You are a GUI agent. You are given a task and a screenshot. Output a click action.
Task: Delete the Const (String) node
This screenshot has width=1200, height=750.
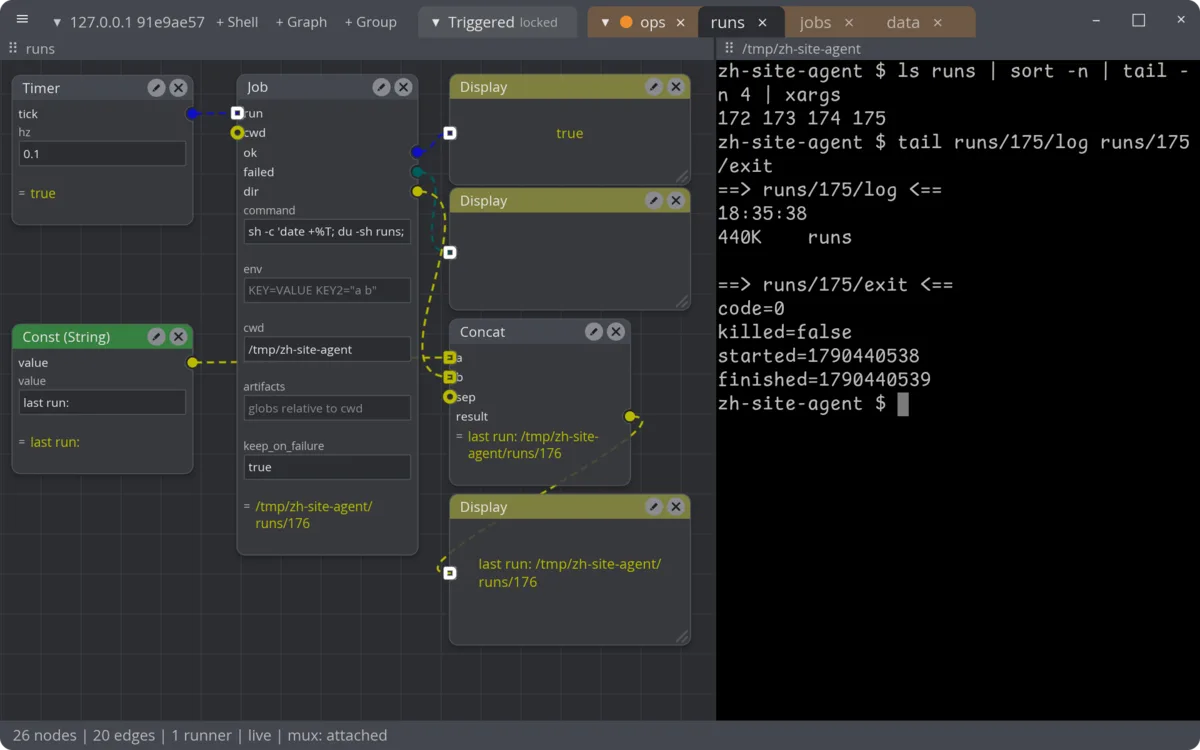pos(178,337)
